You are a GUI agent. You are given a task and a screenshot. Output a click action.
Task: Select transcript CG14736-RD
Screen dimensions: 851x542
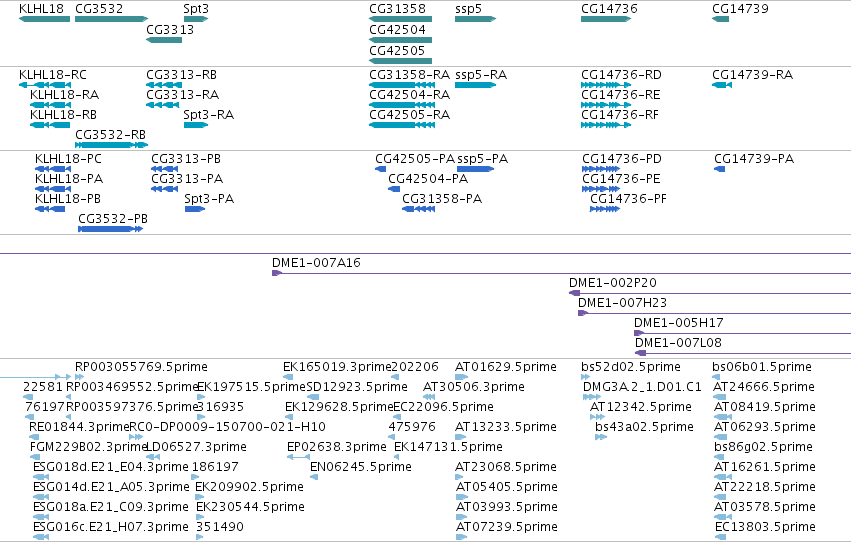[x=606, y=85]
